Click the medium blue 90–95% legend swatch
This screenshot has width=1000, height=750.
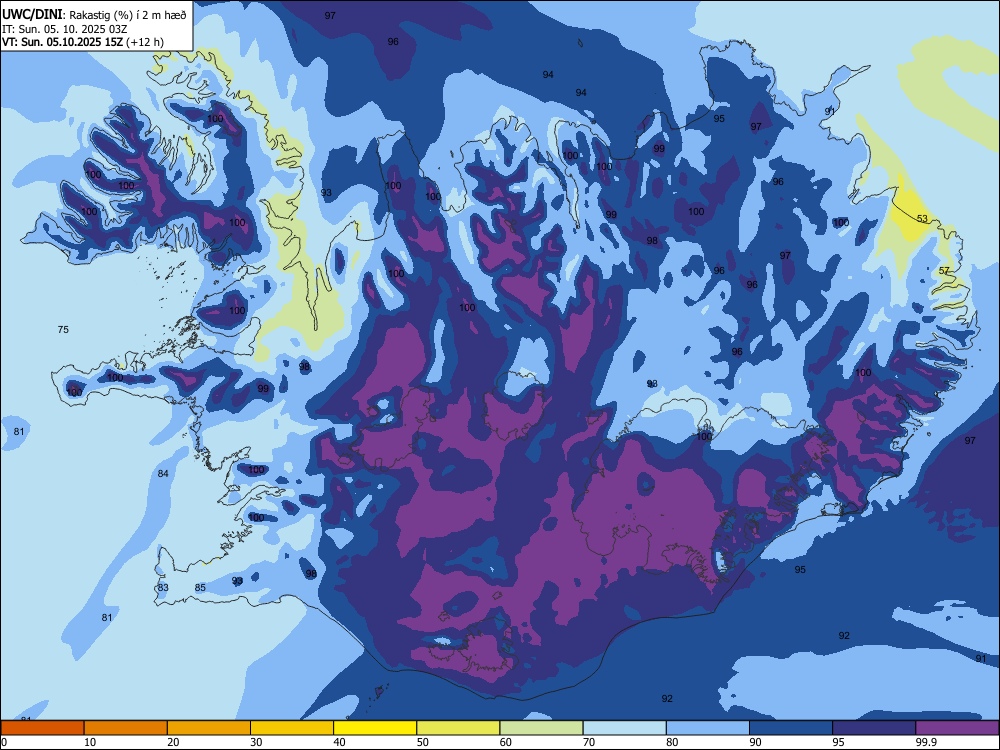[791, 728]
